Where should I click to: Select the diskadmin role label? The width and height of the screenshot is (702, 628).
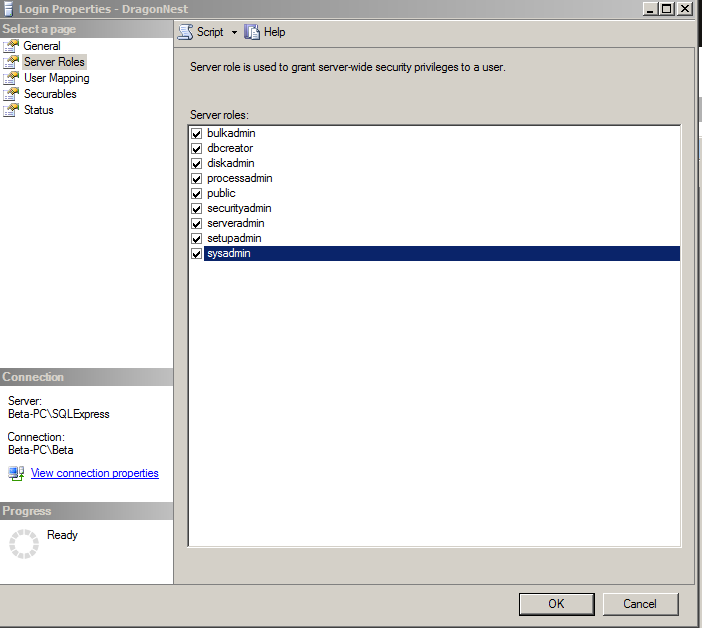pos(231,163)
